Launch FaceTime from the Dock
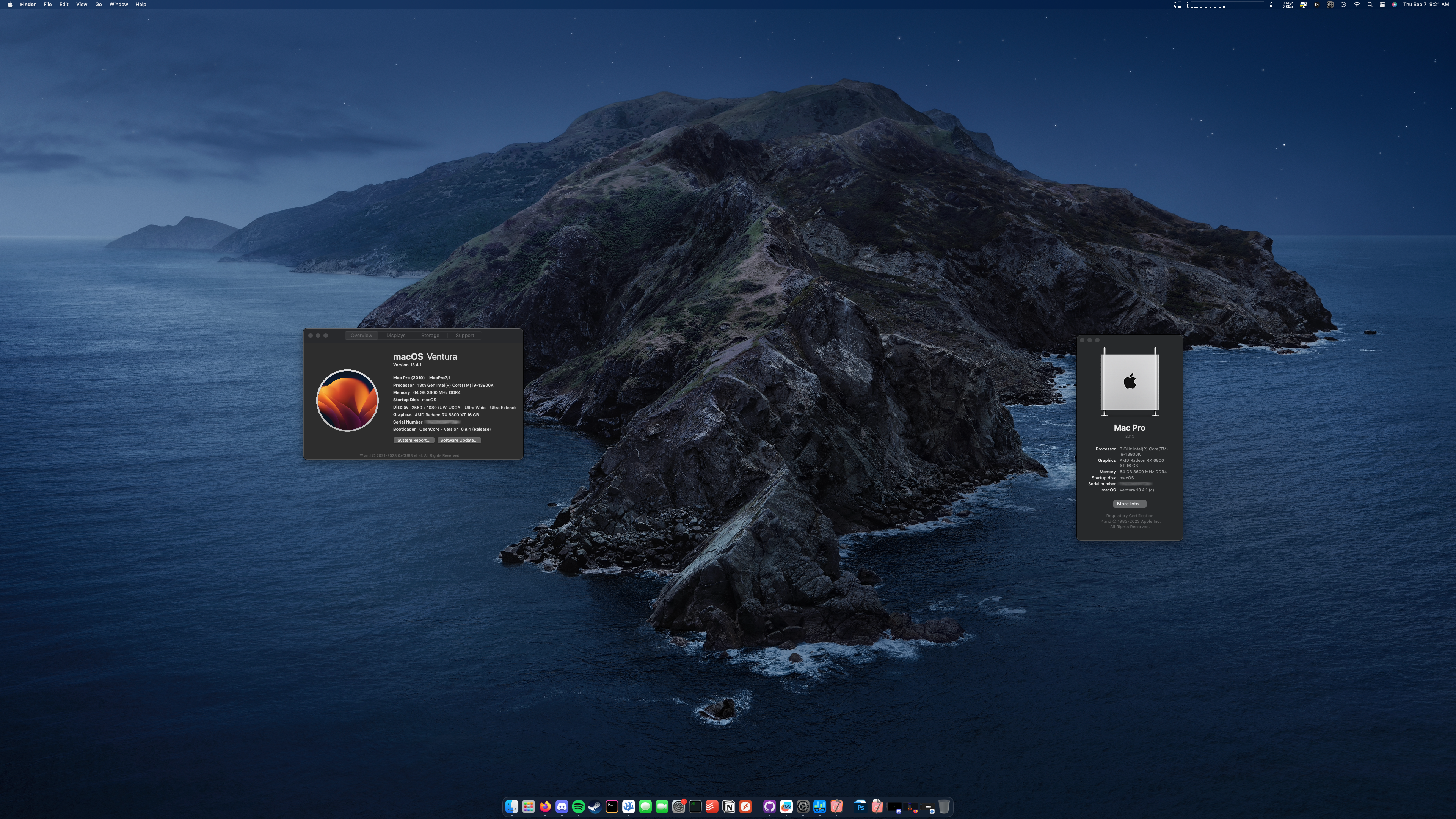1456x819 pixels. point(662,806)
